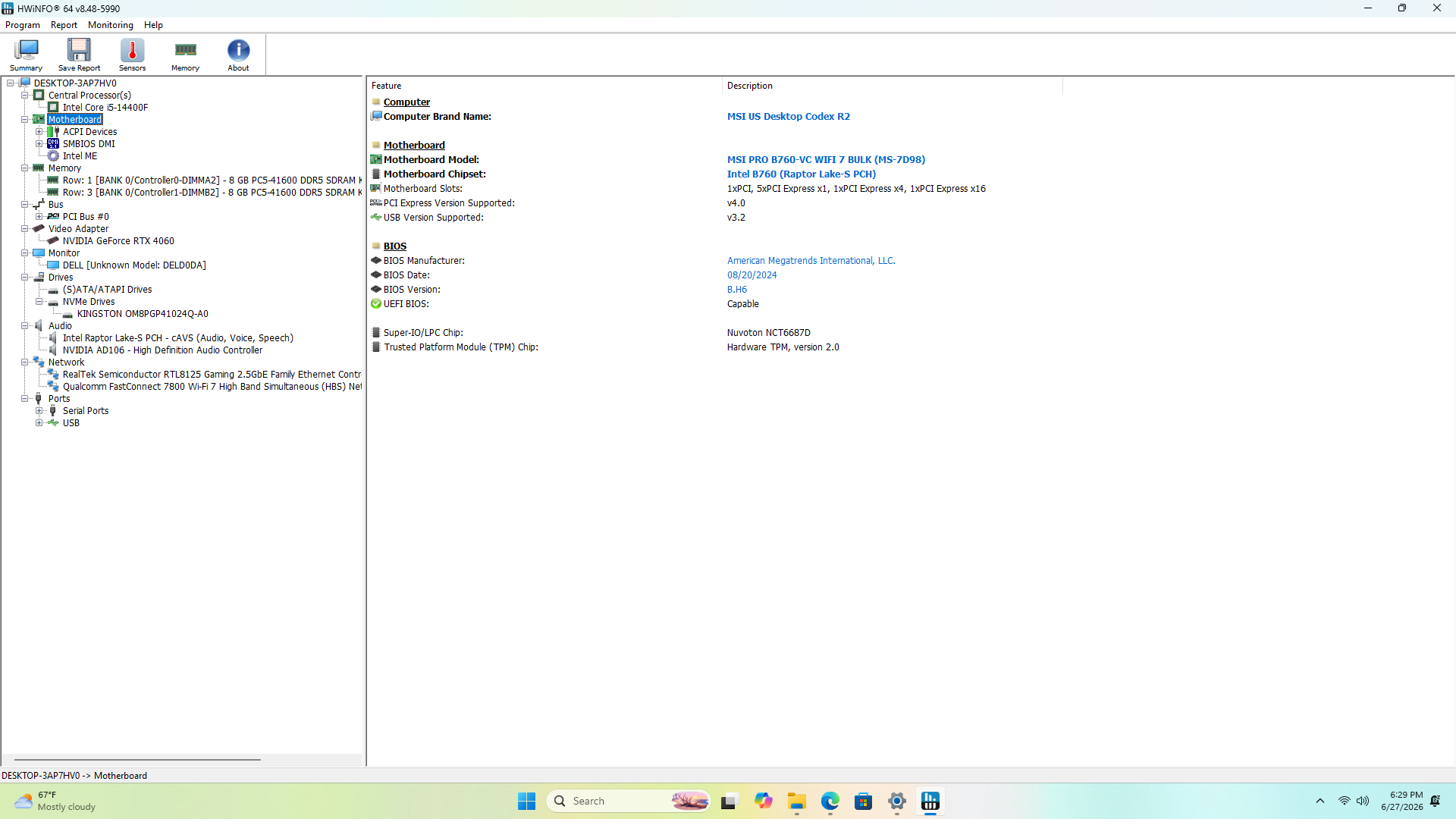Open File Explorer from the taskbar
1456x819 pixels.
pos(796,801)
